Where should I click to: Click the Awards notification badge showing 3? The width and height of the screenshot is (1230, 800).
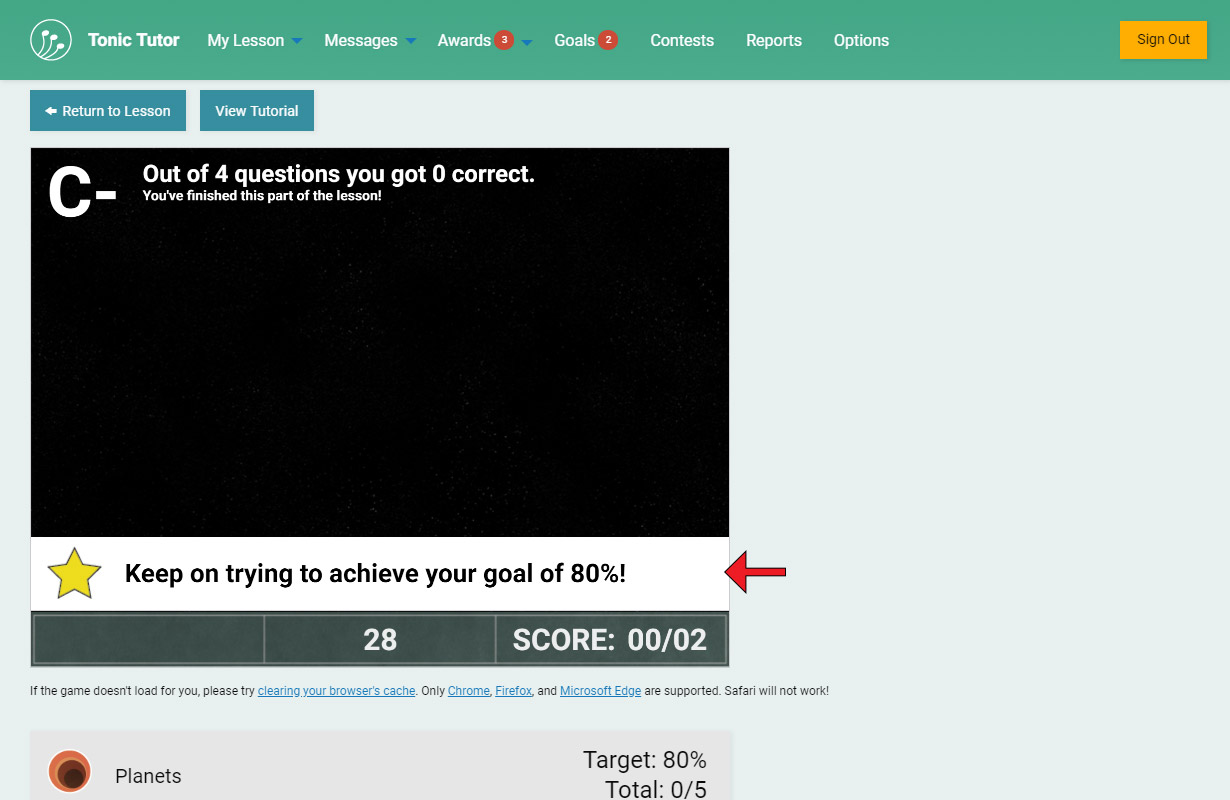[x=504, y=40]
